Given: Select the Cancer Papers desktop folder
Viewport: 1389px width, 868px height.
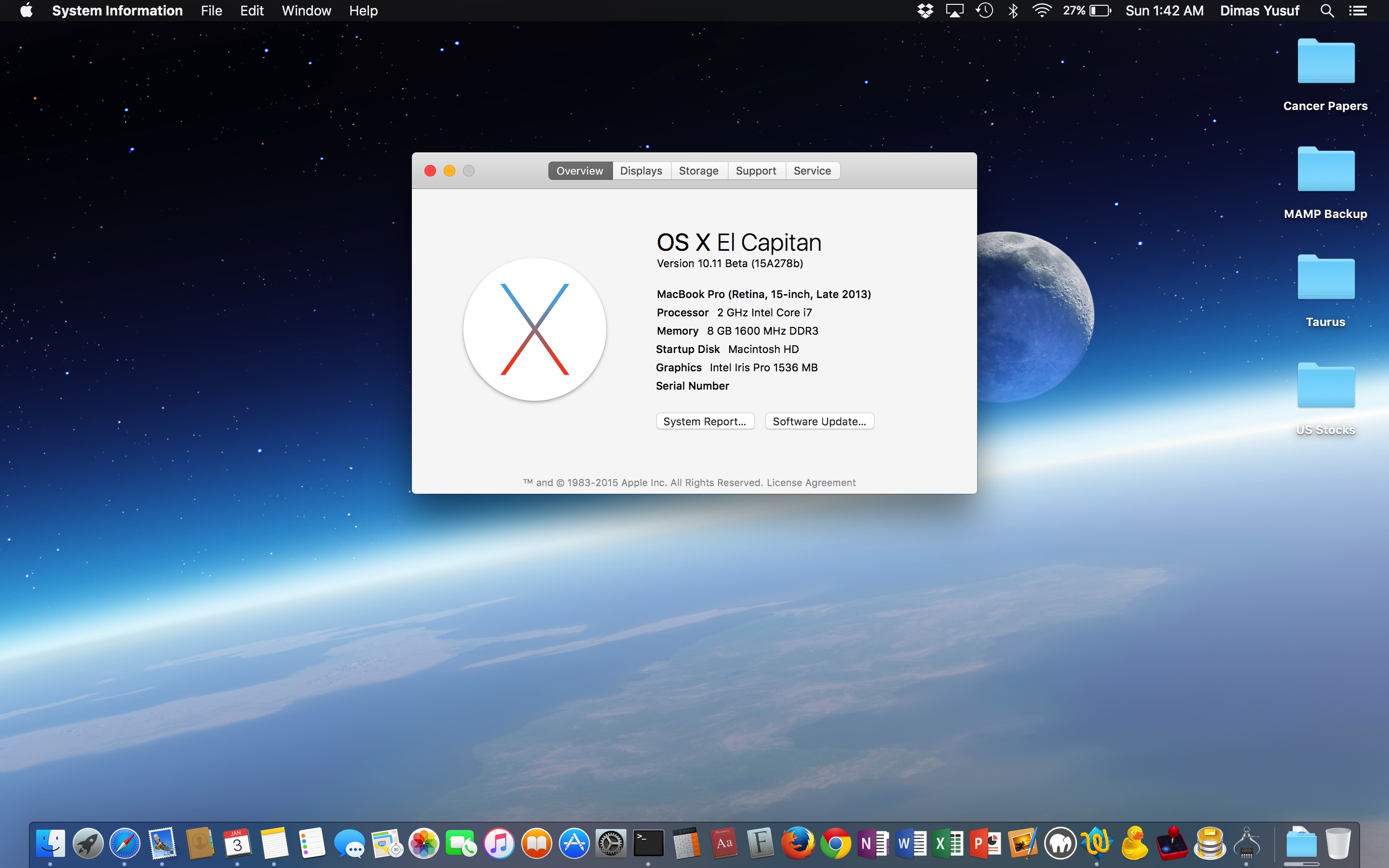Looking at the screenshot, I should pyautogui.click(x=1326, y=75).
